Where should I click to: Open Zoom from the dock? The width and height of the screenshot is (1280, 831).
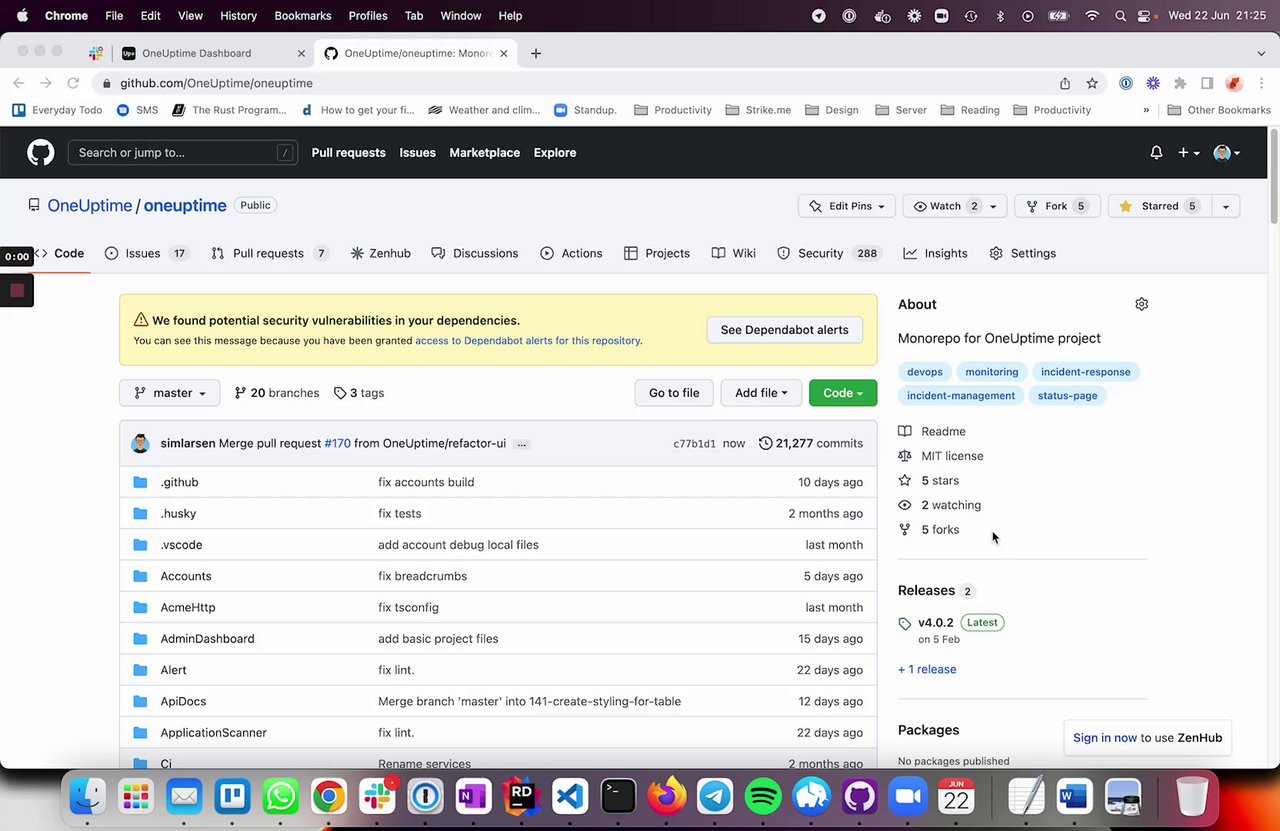click(x=908, y=796)
